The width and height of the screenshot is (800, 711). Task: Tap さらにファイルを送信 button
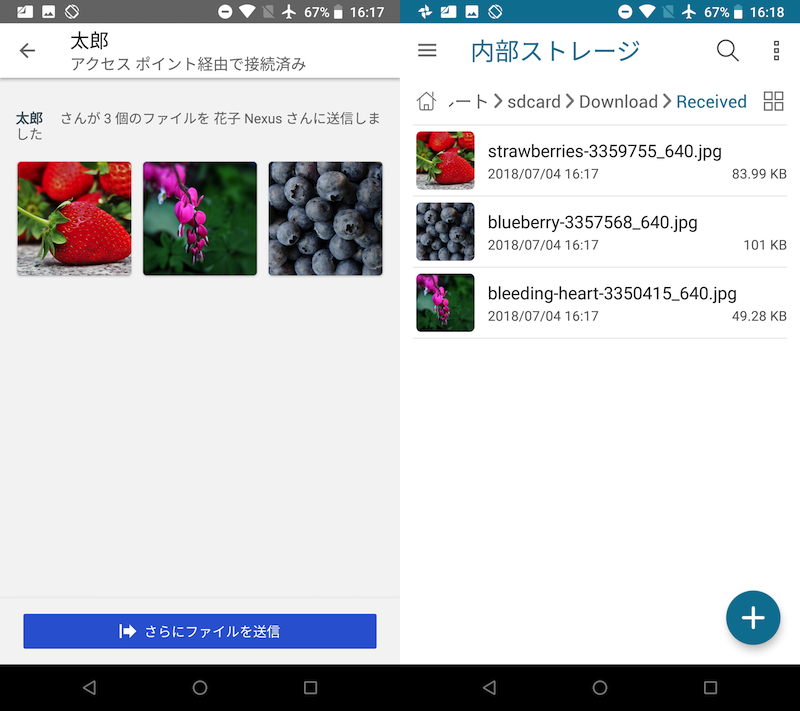click(200, 631)
